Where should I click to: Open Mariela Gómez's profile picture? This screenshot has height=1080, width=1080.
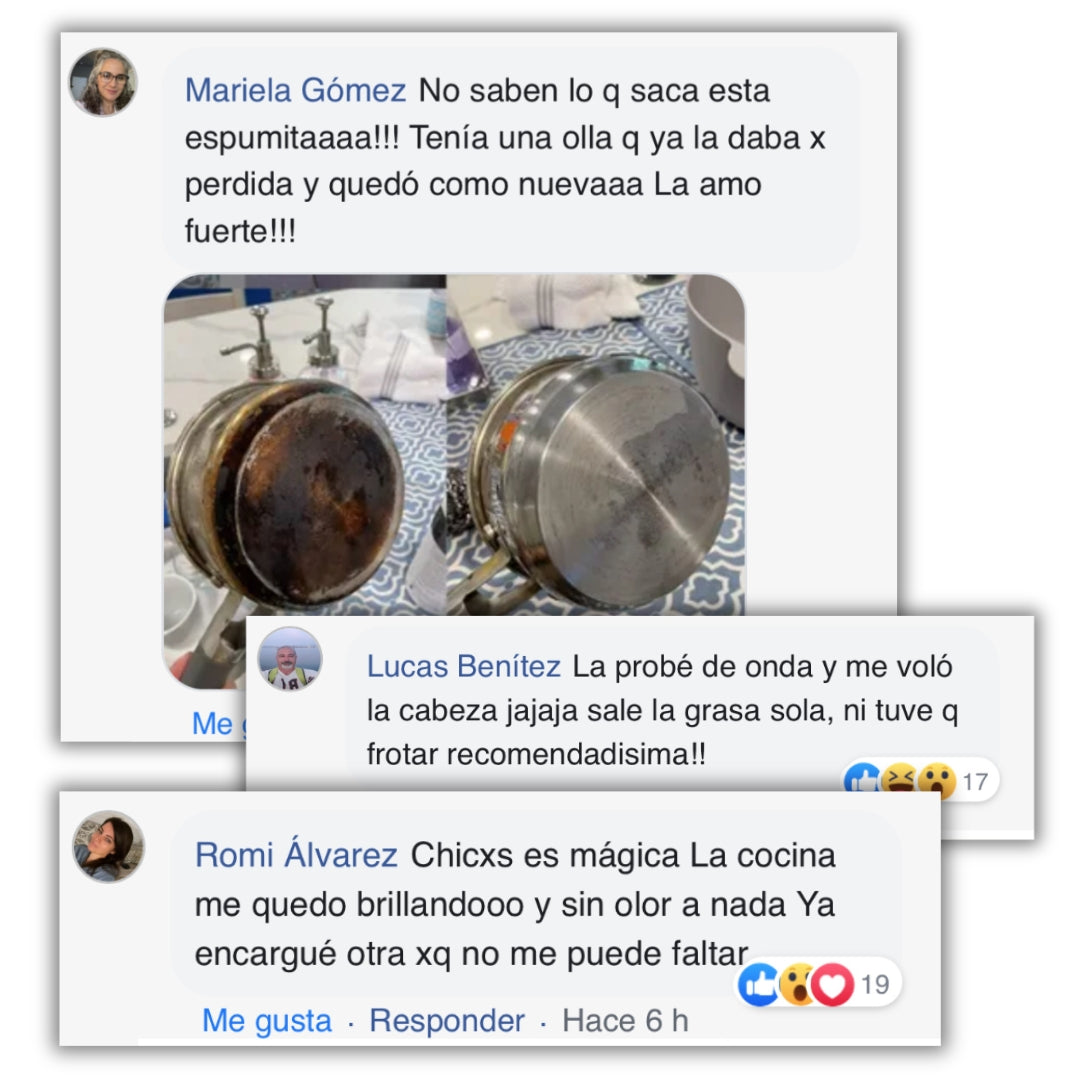pyautogui.click(x=103, y=82)
